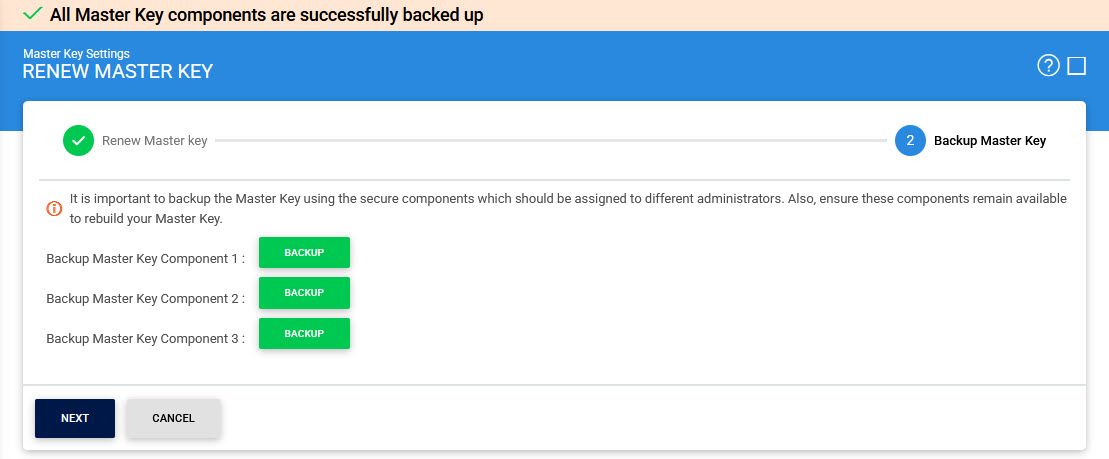Screen dimensions: 1109x459
Task: Click the Backup Master Key Component 1 label
Action: pyautogui.click(x=145, y=259)
